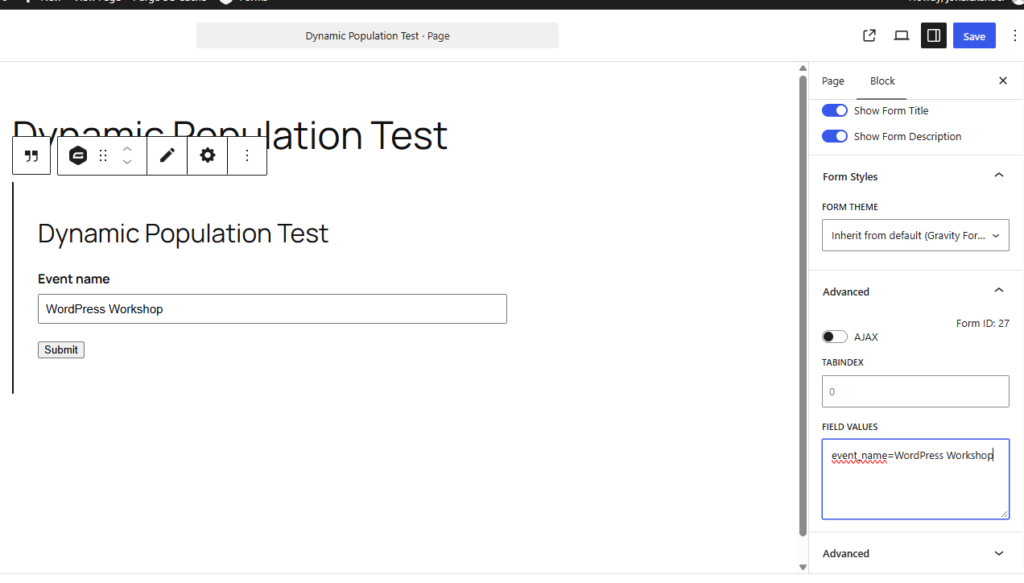The image size is (1024, 583).
Task: Click the form Submit button
Action: [x=61, y=350]
